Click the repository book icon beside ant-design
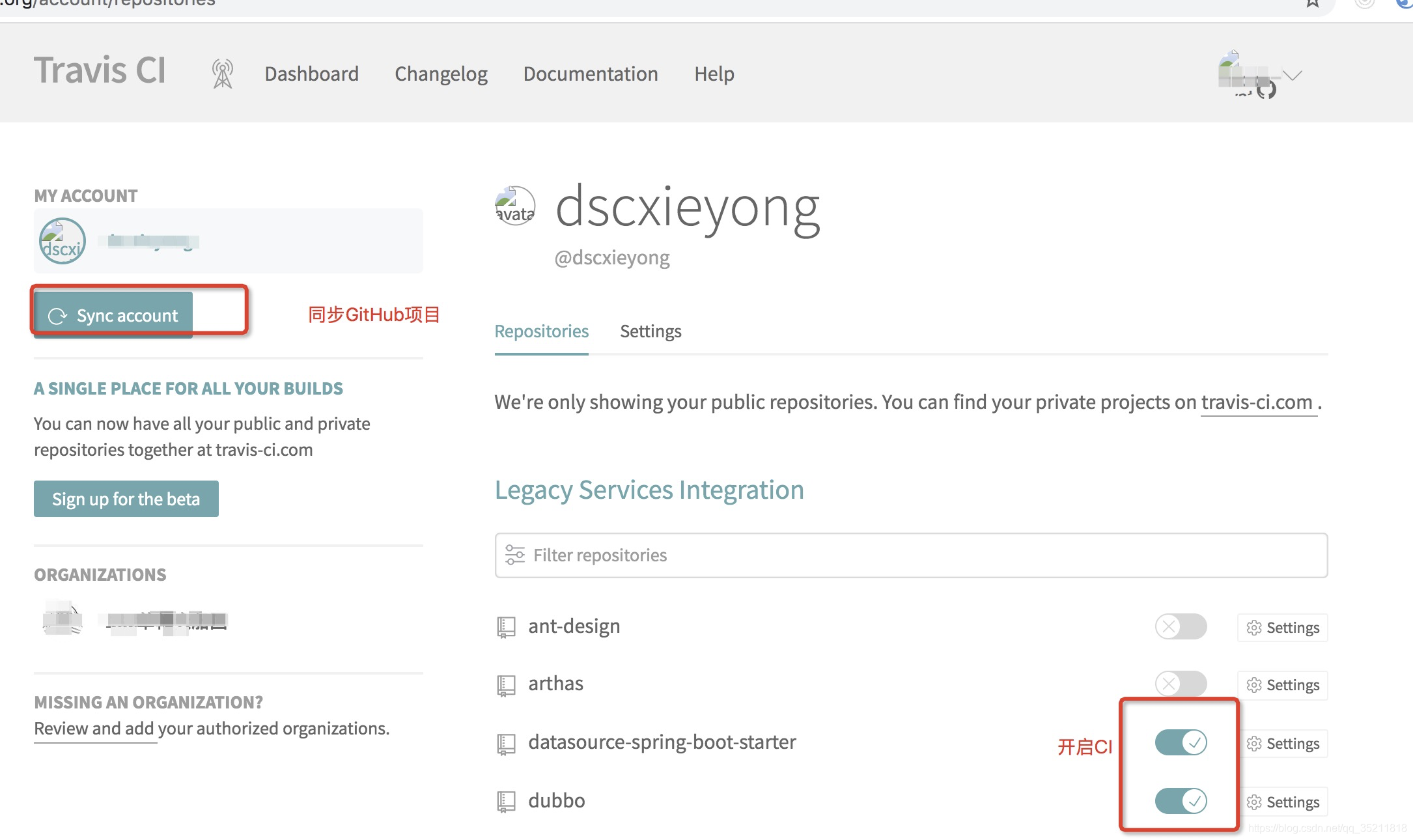 point(506,627)
